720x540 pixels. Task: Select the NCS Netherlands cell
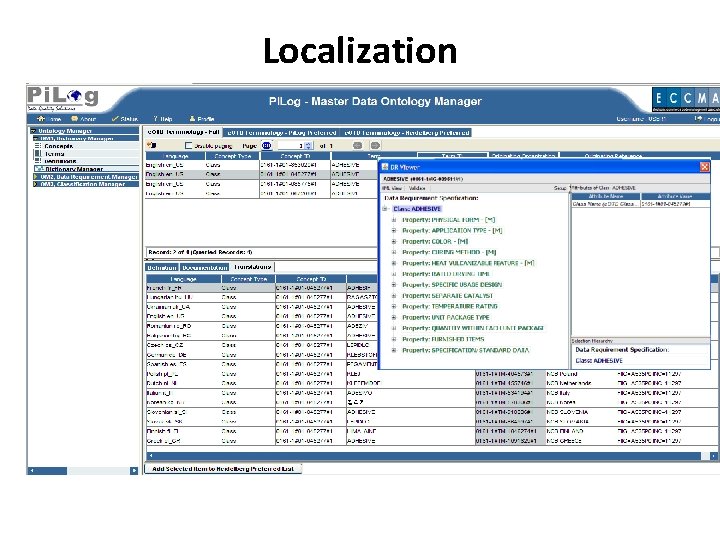click(580, 383)
